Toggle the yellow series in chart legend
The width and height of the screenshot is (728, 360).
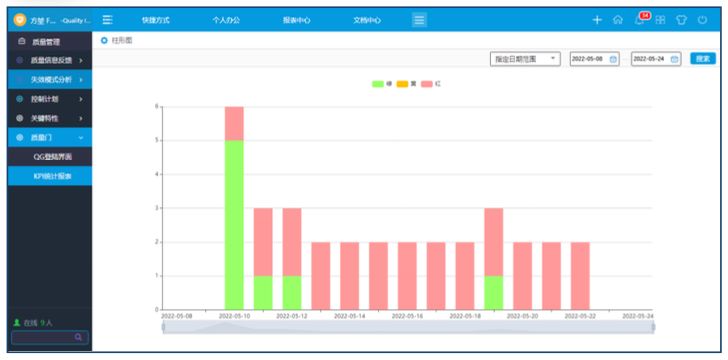pyautogui.click(x=406, y=84)
